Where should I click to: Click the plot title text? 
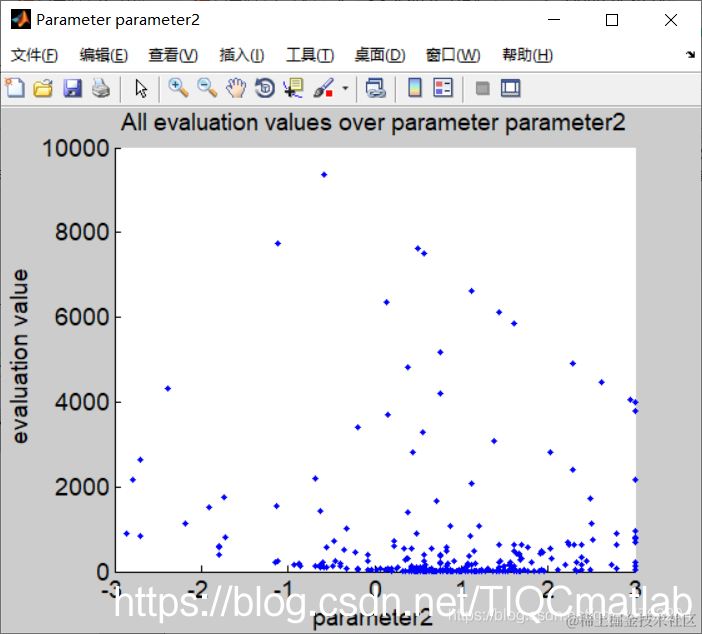coord(373,122)
